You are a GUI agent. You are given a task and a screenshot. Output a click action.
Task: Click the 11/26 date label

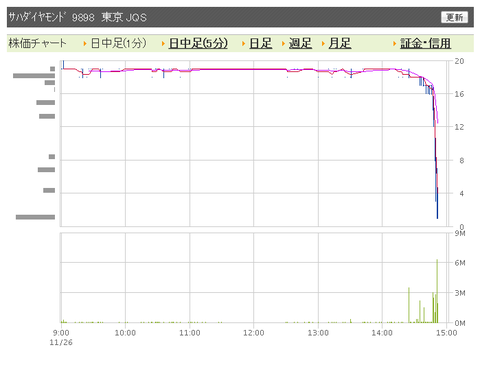pyautogui.click(x=61, y=342)
